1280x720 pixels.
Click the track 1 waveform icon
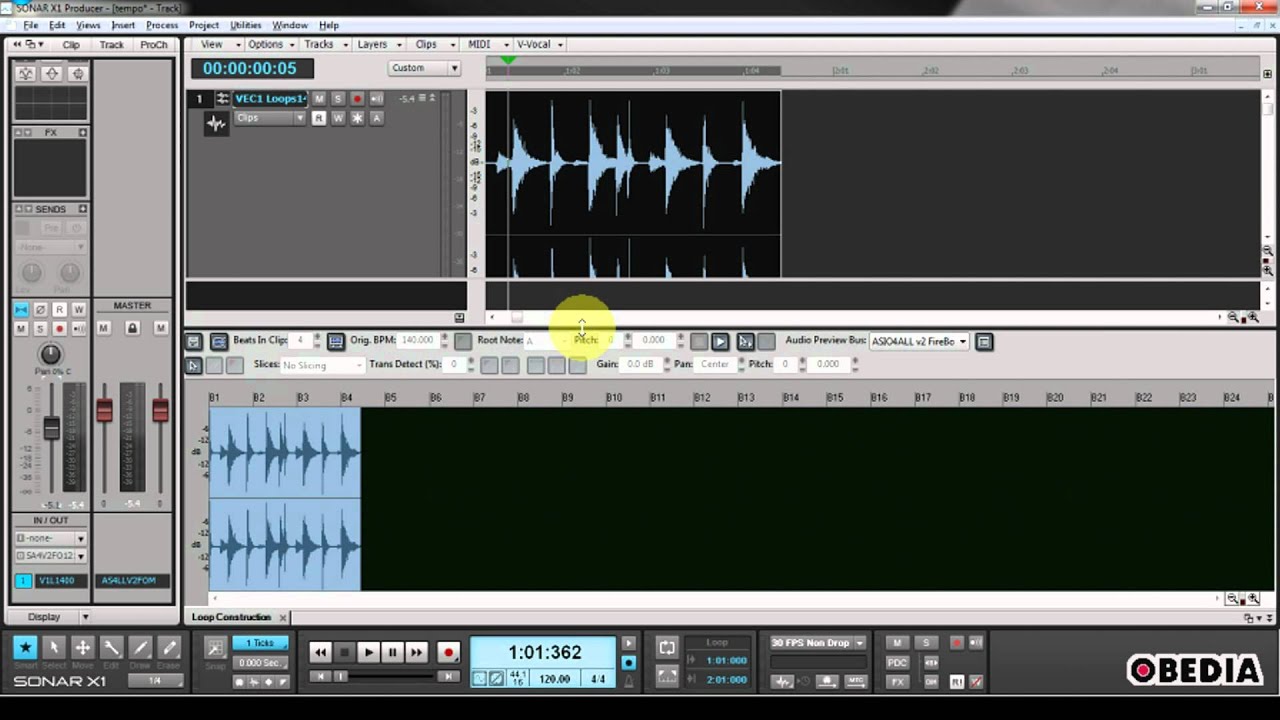(x=216, y=124)
